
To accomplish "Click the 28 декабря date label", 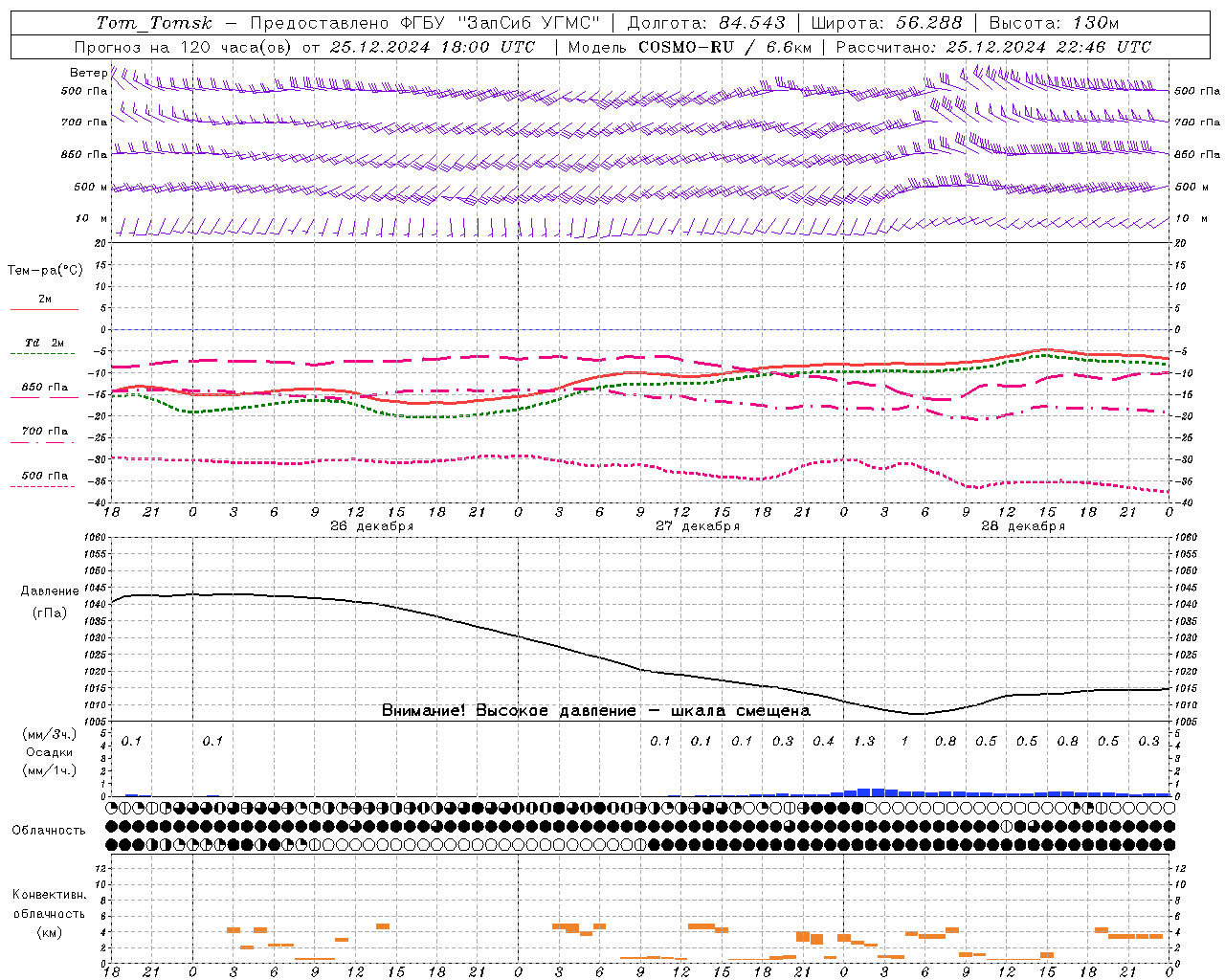I will click(x=1022, y=526).
